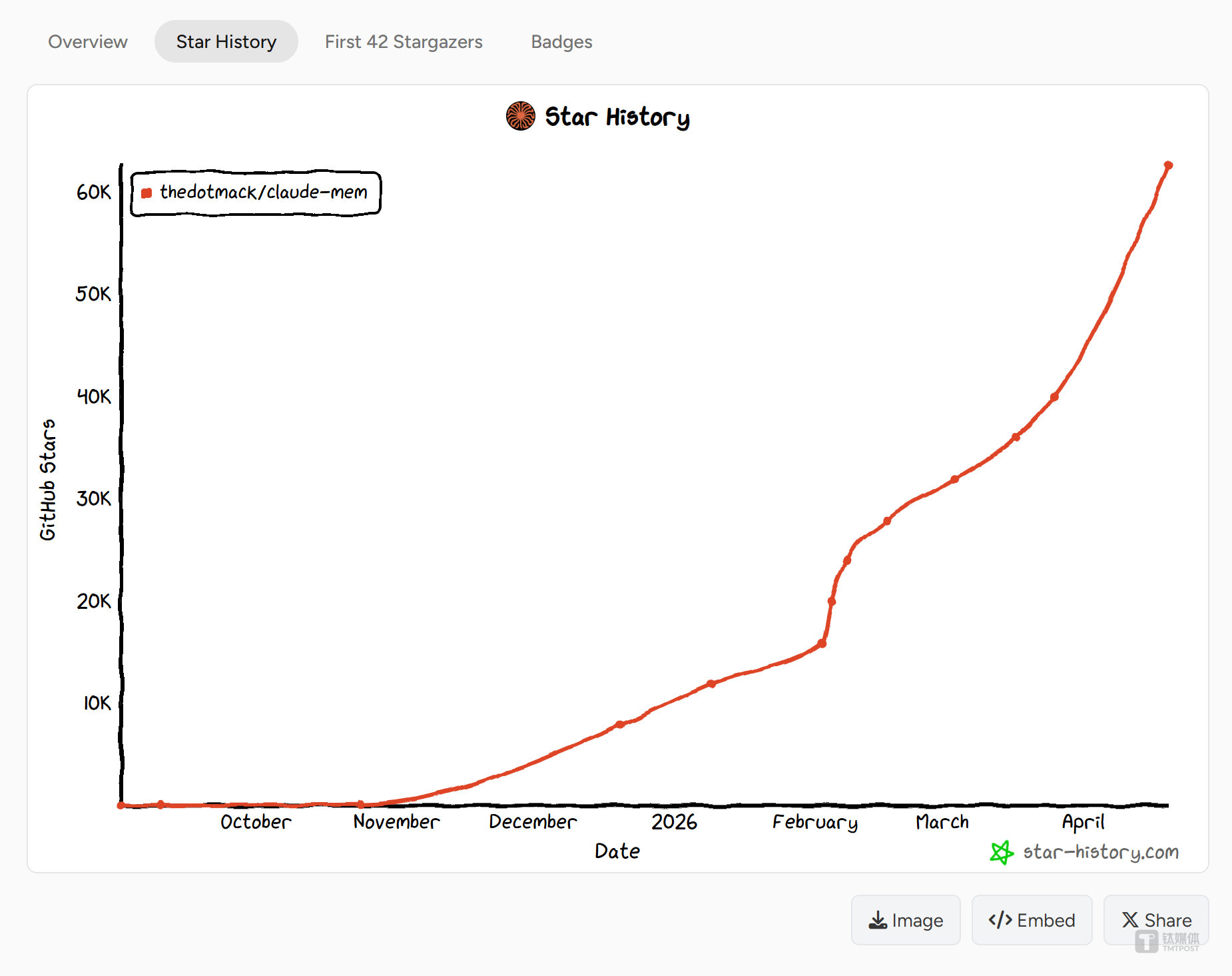
Task: Click the red dot at 40K stars
Action: (x=1054, y=396)
